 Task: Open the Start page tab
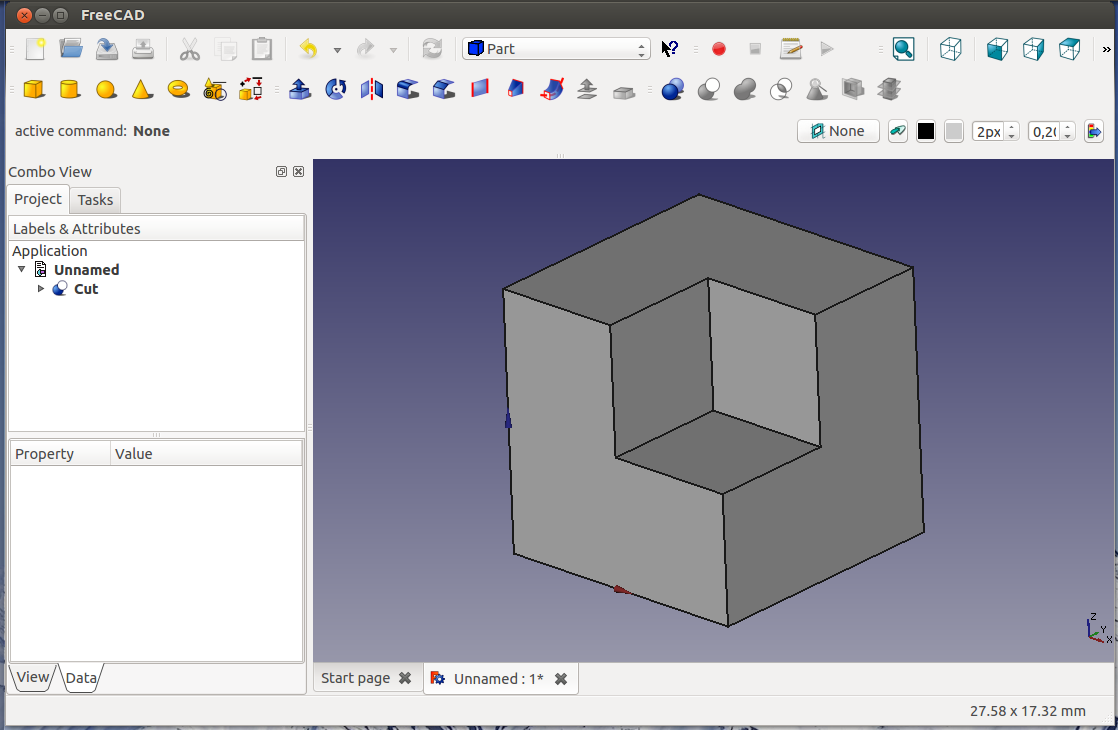pyautogui.click(x=355, y=678)
